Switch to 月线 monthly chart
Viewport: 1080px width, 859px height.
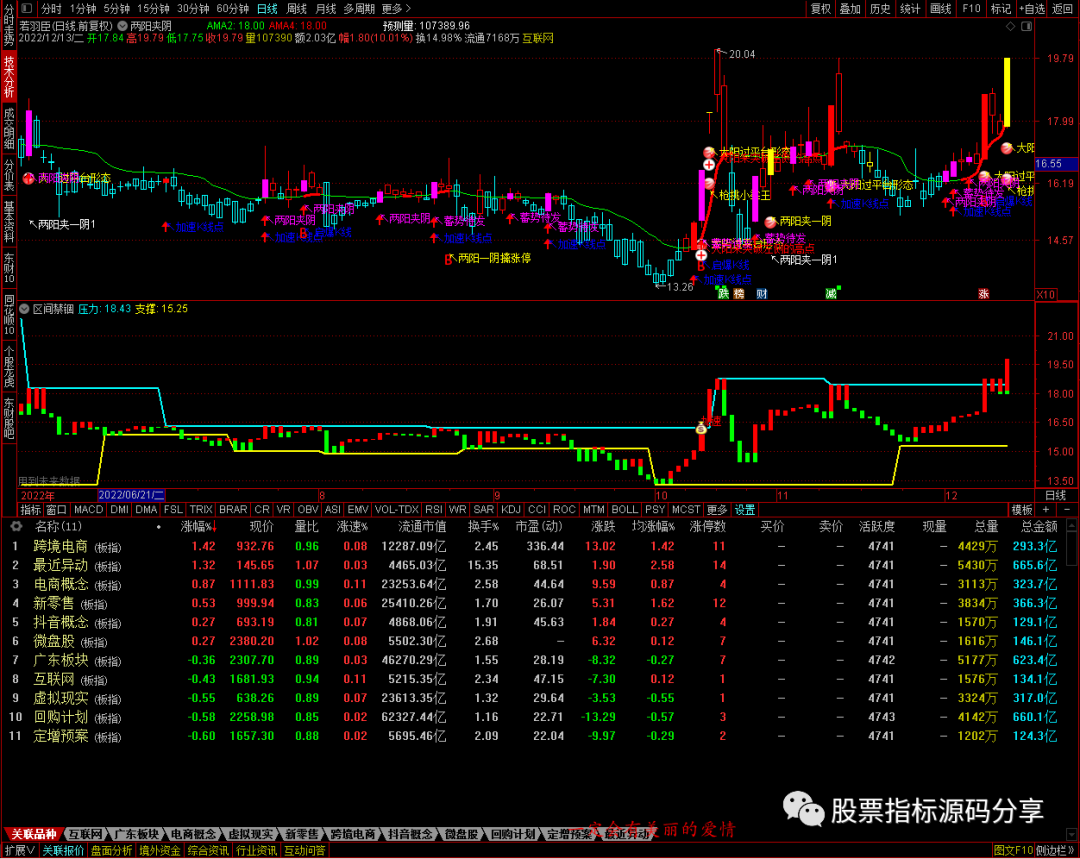(x=325, y=8)
